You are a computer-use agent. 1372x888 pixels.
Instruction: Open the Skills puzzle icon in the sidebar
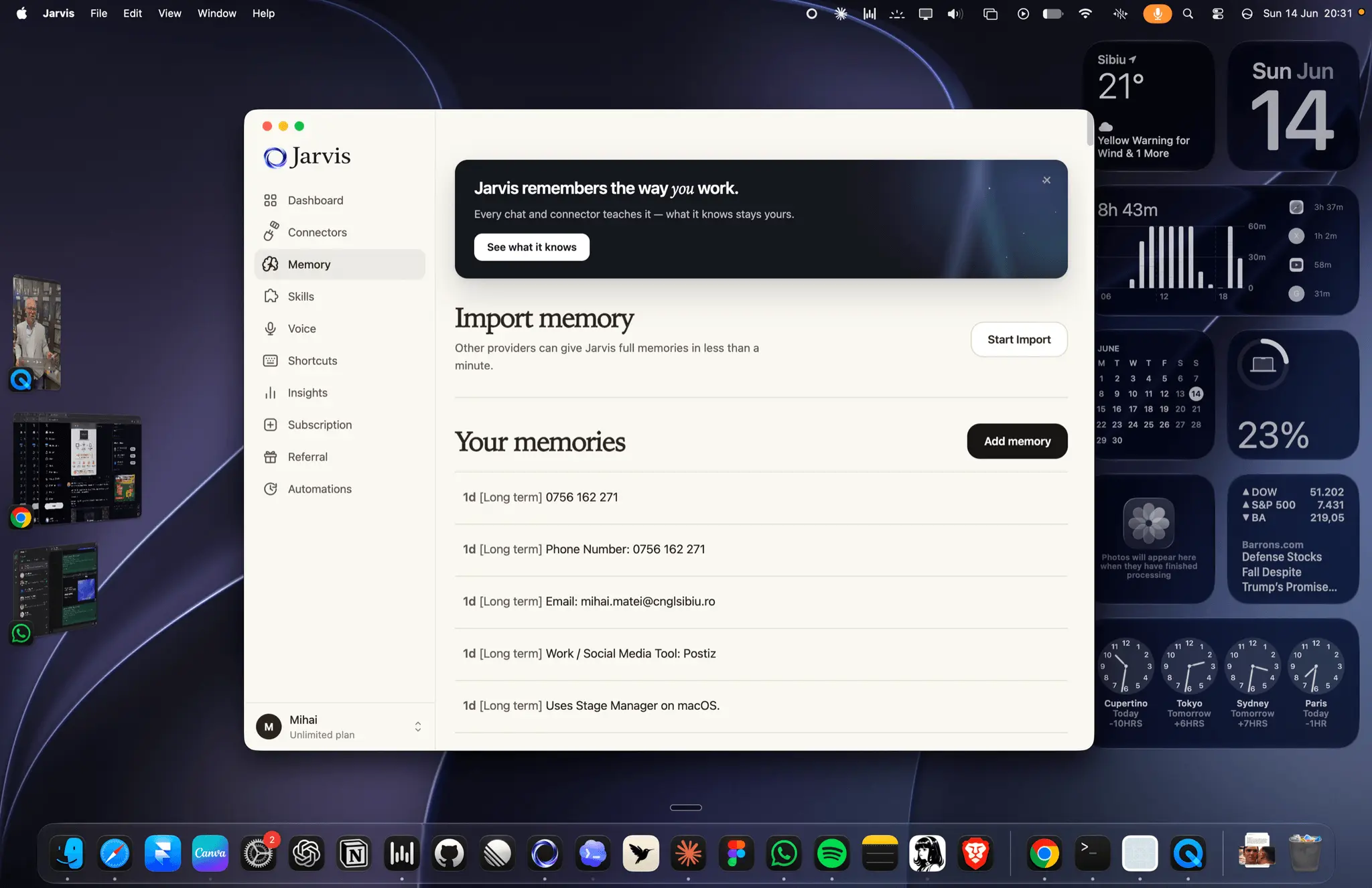[271, 296]
